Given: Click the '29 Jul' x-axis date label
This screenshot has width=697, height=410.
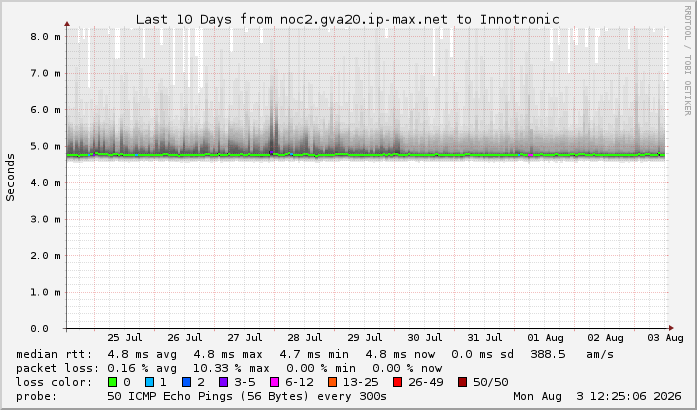Looking at the screenshot, I should (365, 338).
